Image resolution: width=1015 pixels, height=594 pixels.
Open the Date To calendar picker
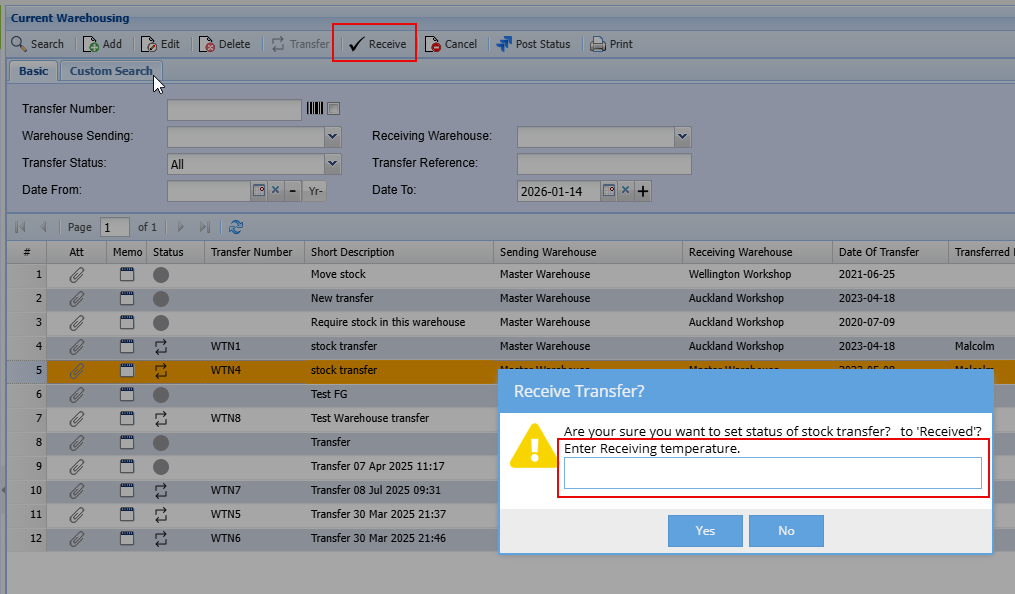tap(608, 190)
